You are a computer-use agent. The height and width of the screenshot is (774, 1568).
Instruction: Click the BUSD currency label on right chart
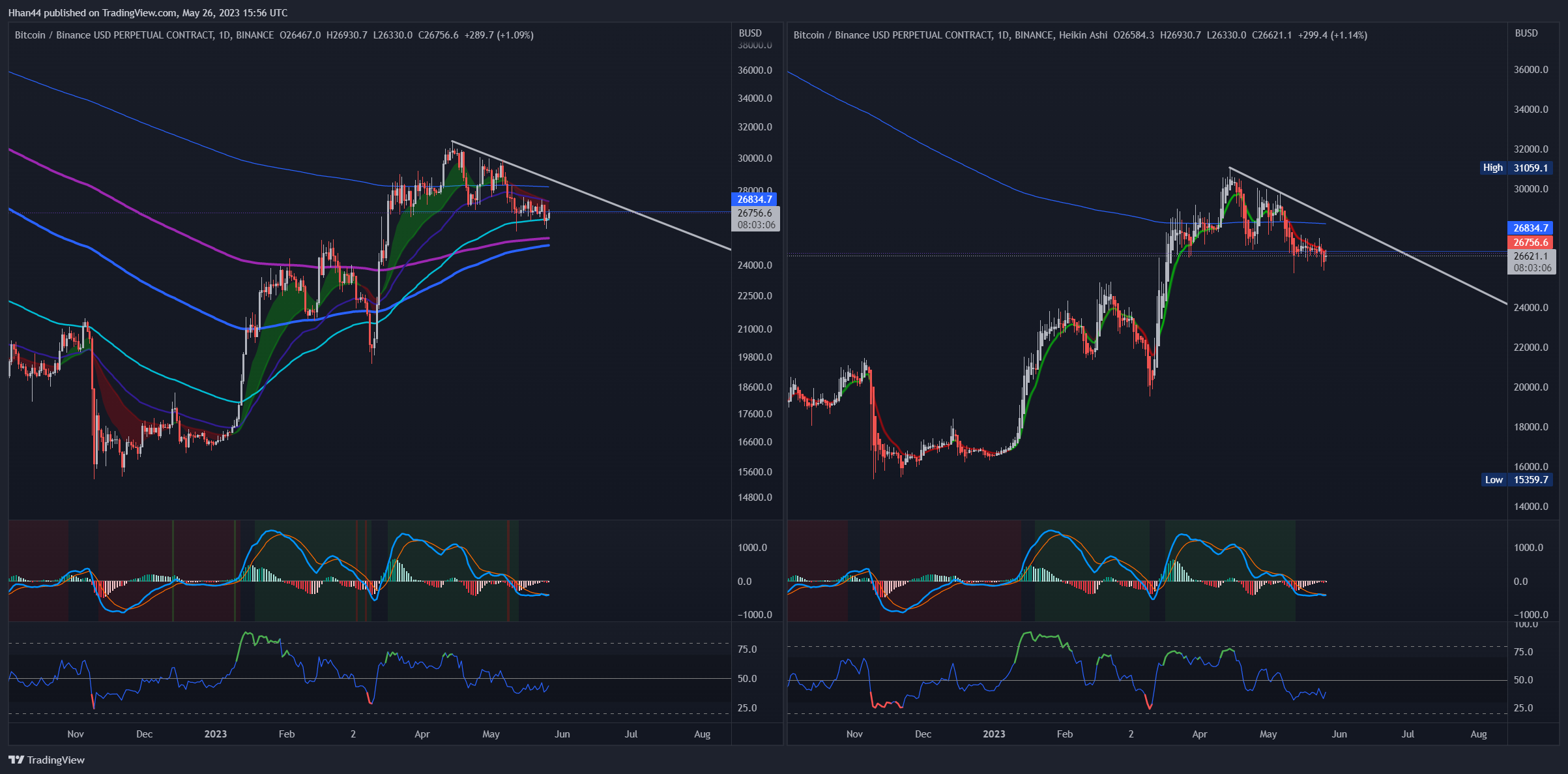1526,33
